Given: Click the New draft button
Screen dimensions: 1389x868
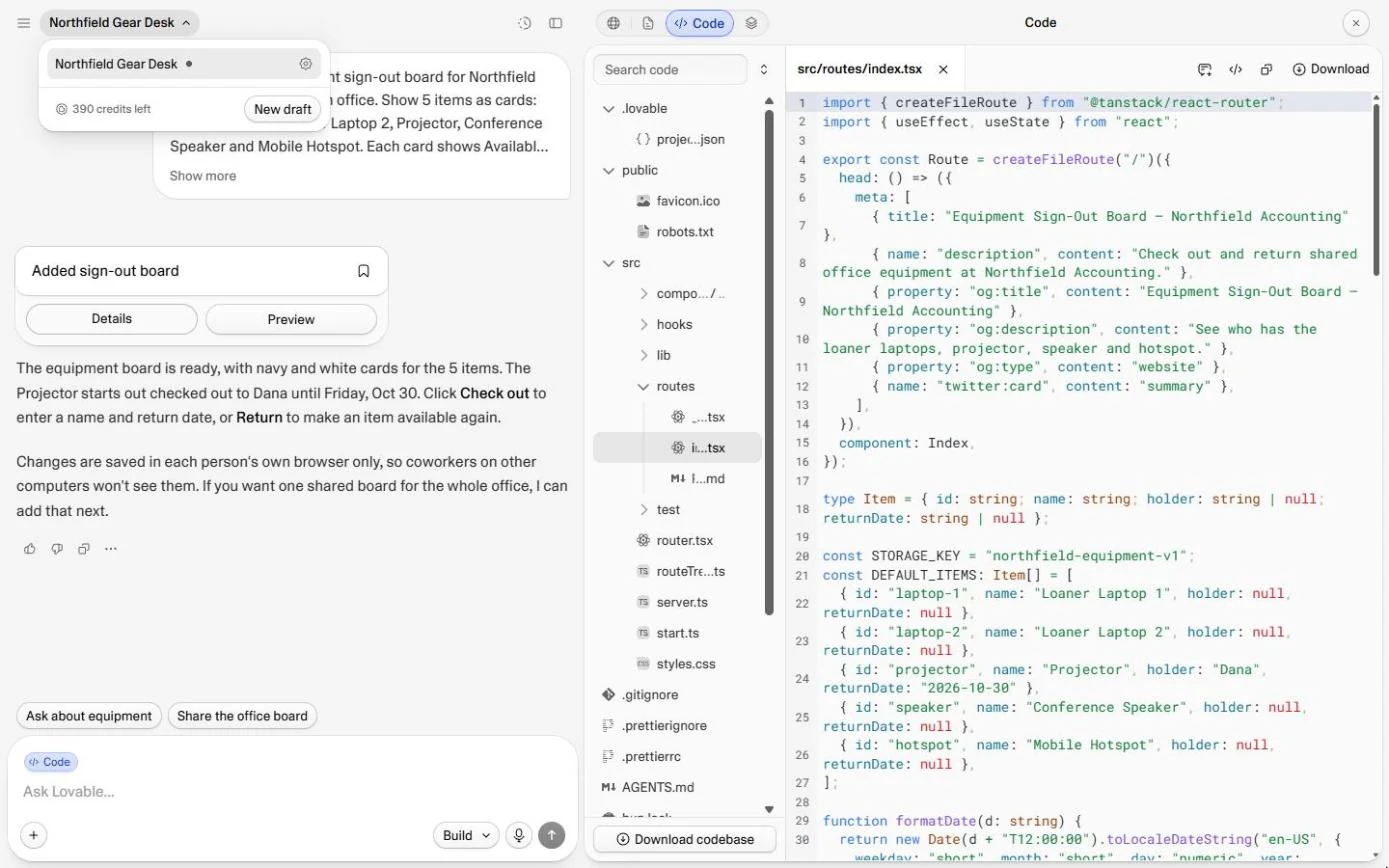Looking at the screenshot, I should click(282, 109).
